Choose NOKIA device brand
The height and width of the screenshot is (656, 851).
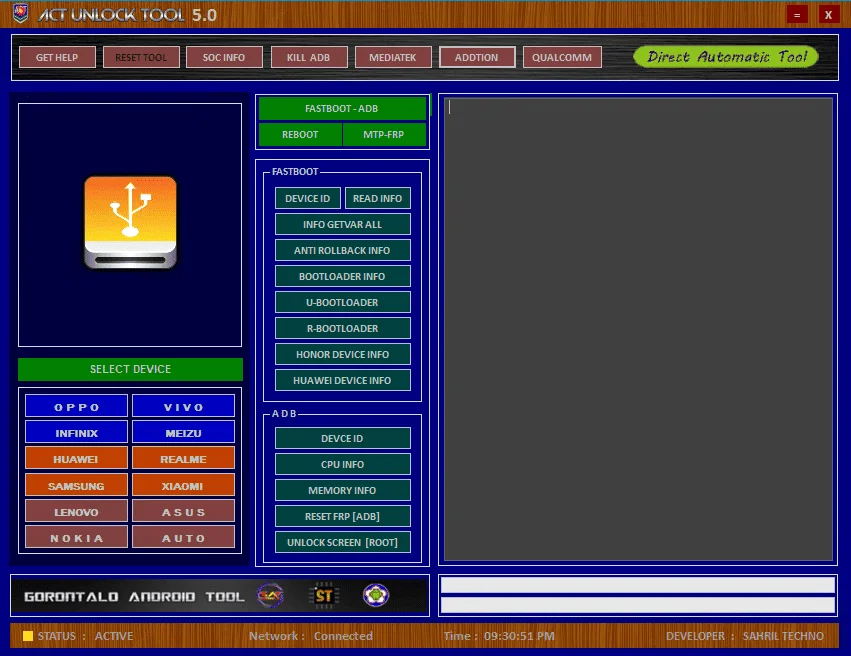pyautogui.click(x=77, y=538)
